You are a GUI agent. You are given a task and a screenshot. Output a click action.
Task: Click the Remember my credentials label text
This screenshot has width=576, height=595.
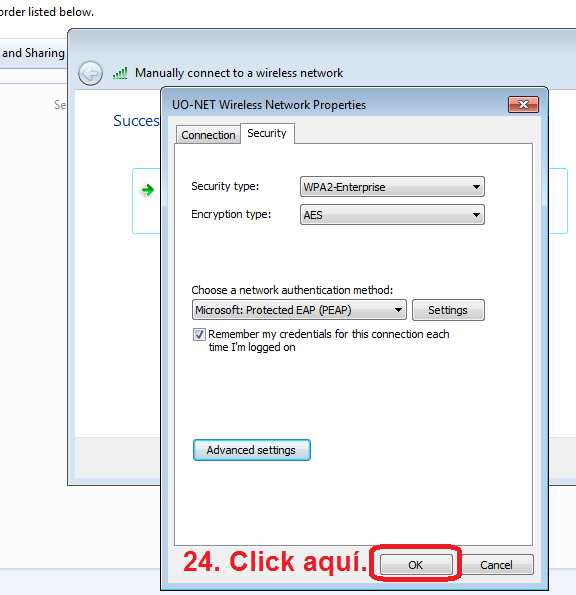(x=329, y=341)
